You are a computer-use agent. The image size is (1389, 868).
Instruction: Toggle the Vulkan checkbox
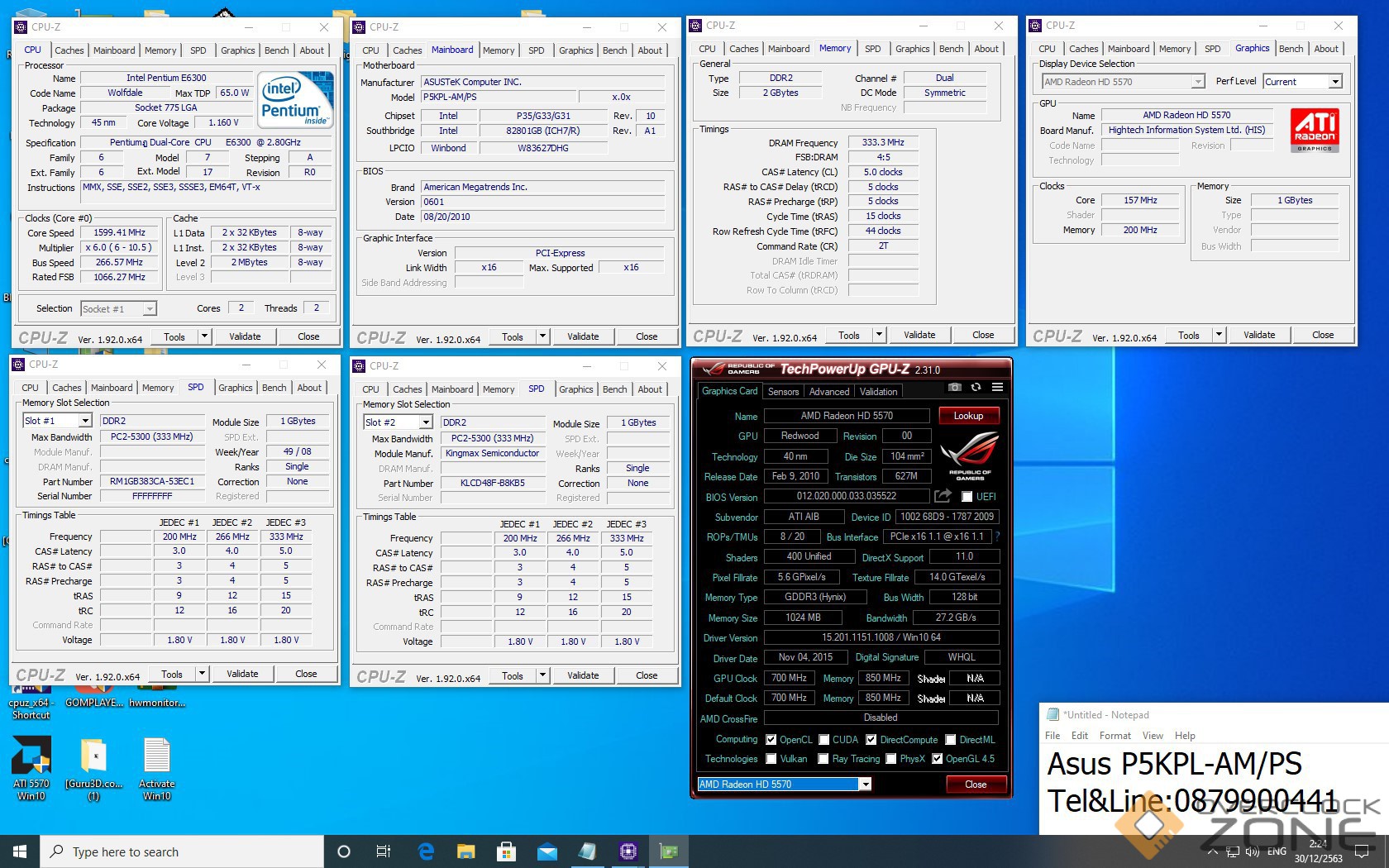[771, 759]
